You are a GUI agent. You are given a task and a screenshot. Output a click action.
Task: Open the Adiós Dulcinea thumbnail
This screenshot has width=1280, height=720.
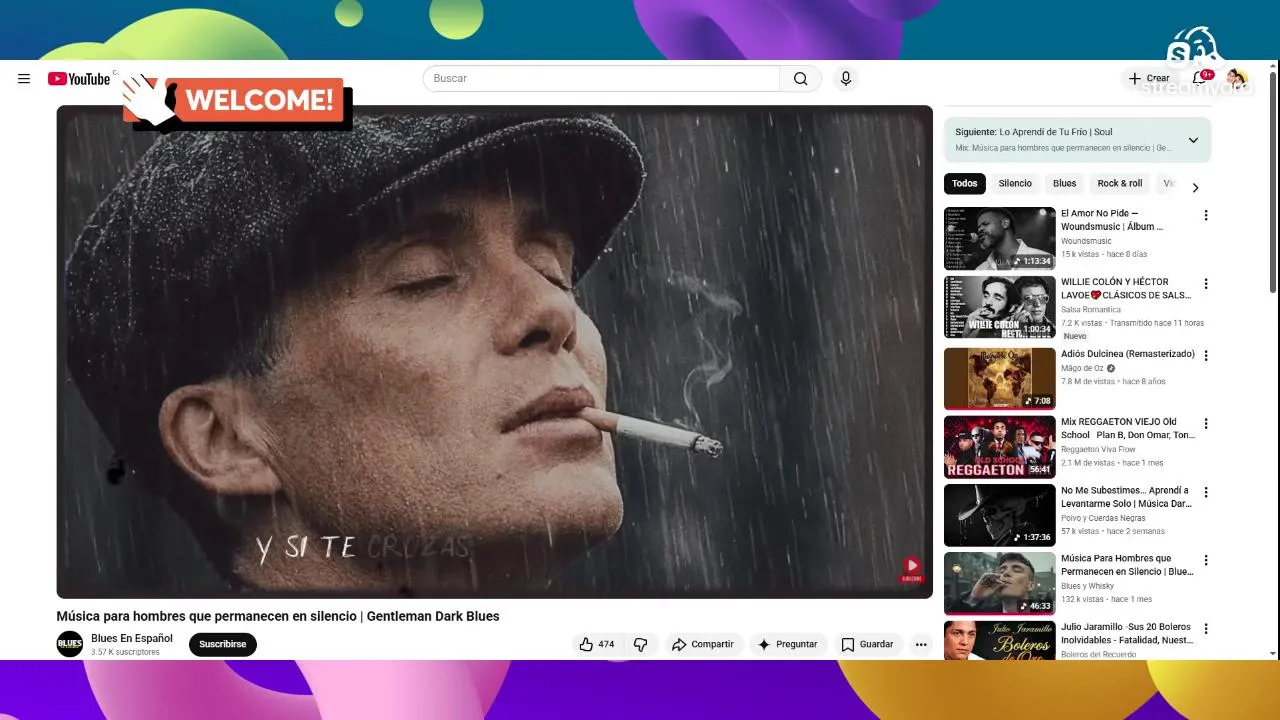tap(1000, 379)
